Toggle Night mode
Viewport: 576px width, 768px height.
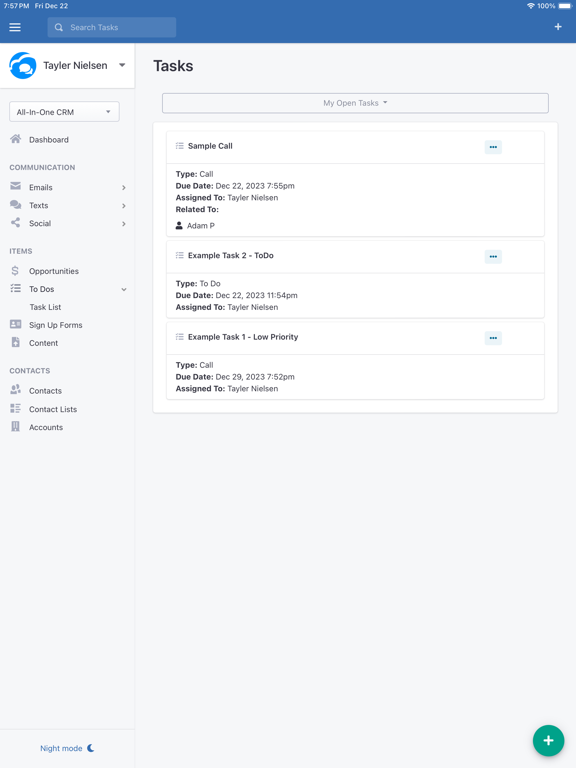click(x=67, y=748)
